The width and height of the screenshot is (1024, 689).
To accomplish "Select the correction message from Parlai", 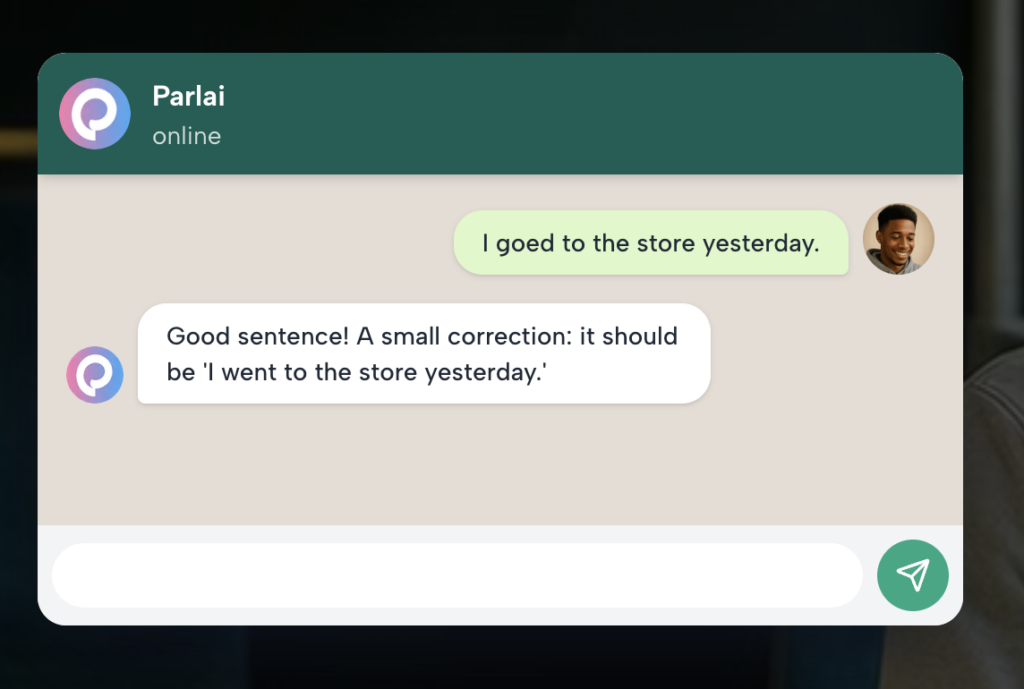I will (422, 353).
